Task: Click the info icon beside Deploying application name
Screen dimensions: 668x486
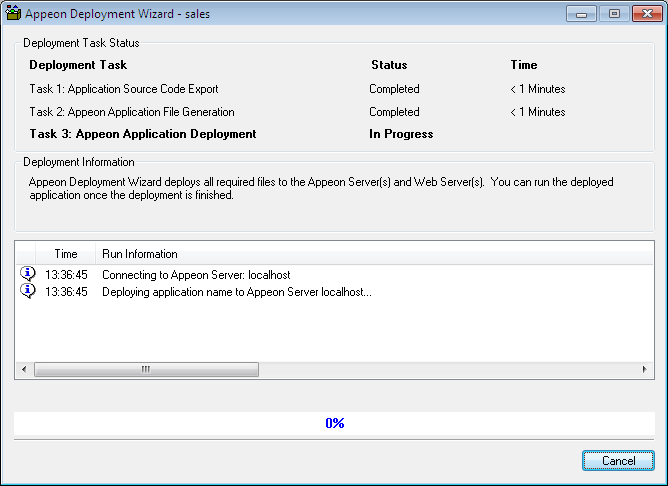Action: tap(28, 291)
